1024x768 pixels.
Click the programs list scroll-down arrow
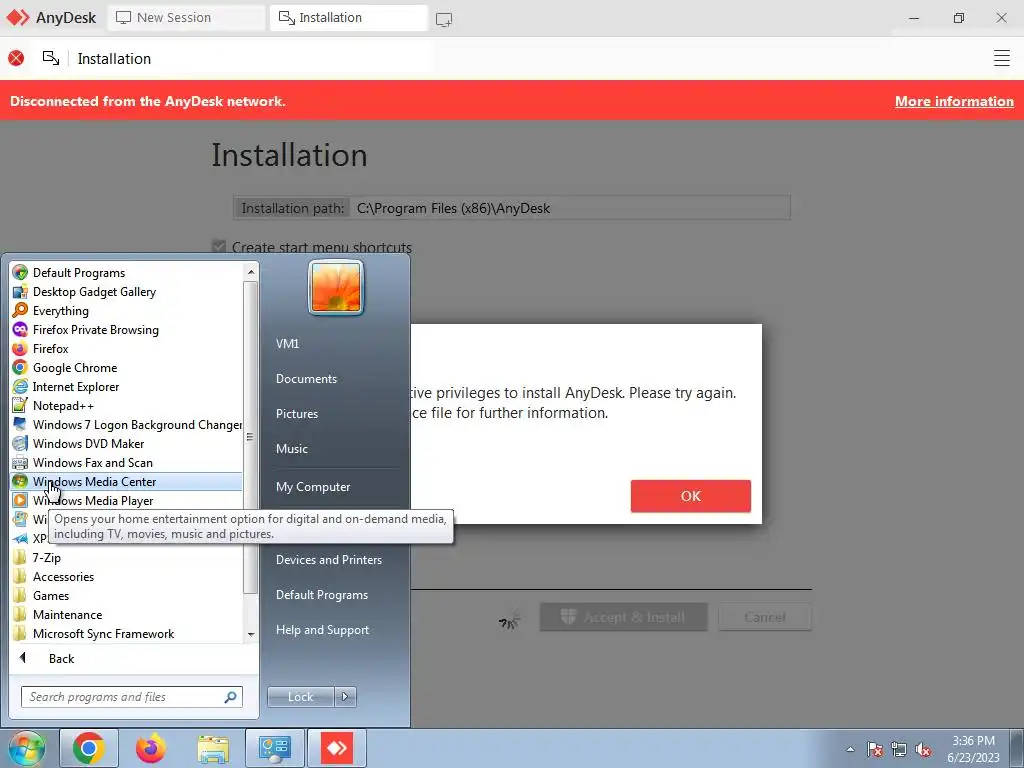(x=251, y=634)
